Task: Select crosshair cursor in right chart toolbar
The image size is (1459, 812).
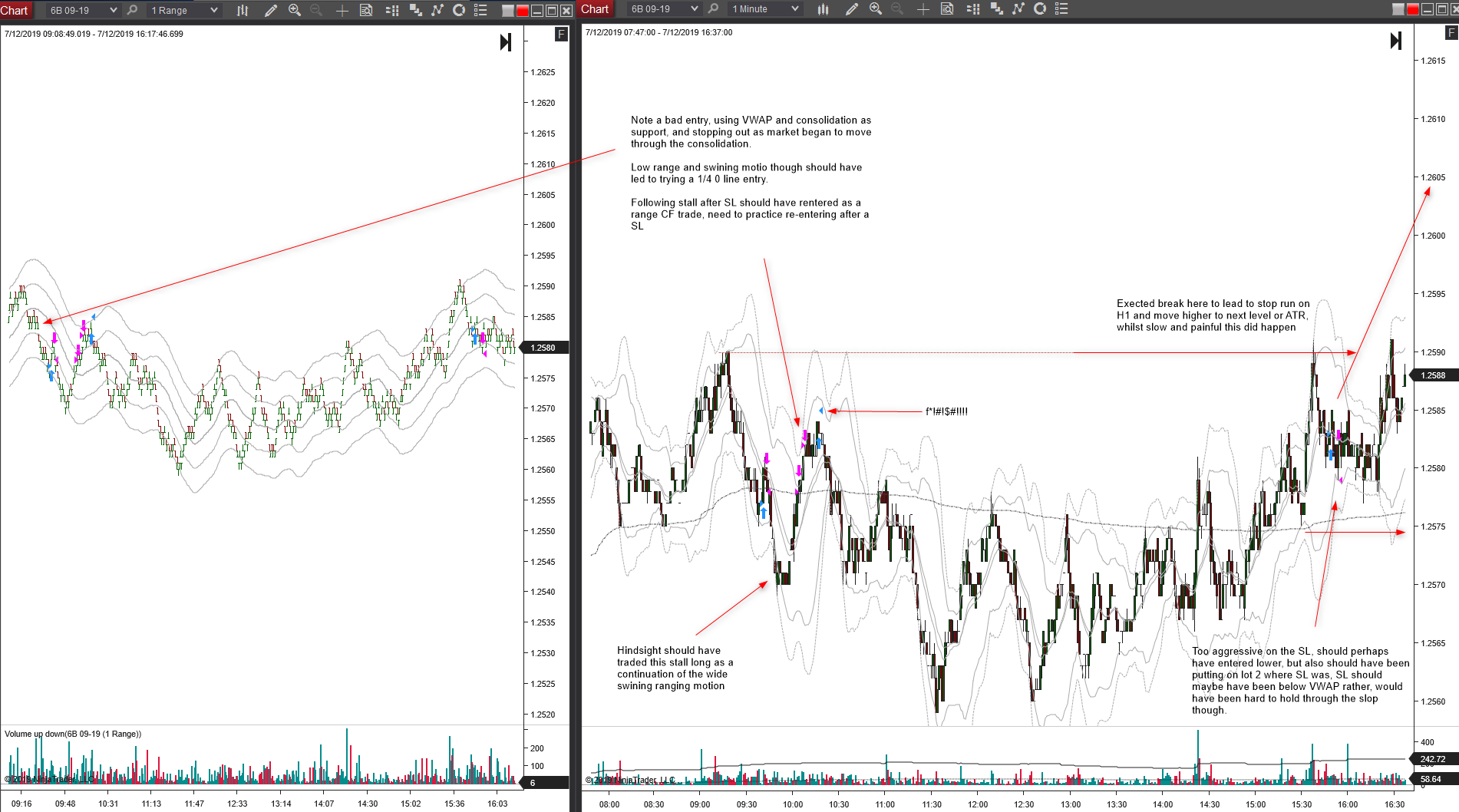Action: coord(923,9)
